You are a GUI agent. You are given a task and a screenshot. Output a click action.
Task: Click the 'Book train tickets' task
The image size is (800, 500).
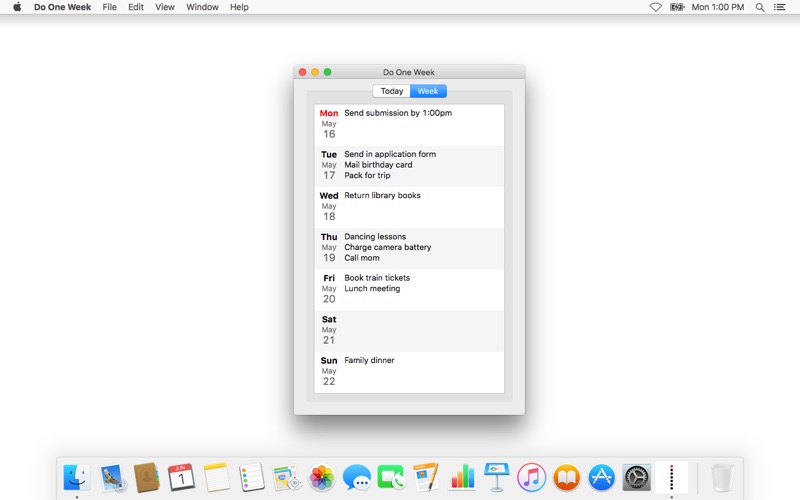point(377,278)
